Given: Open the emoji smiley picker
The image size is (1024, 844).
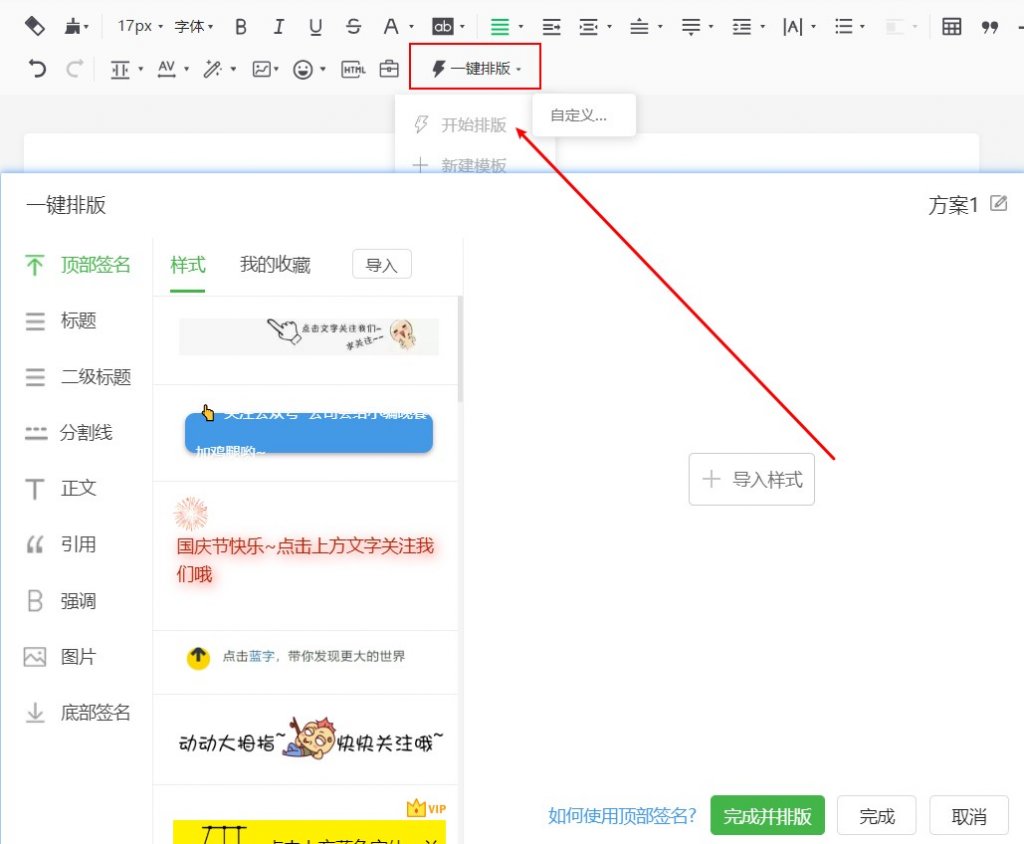Looking at the screenshot, I should (302, 69).
